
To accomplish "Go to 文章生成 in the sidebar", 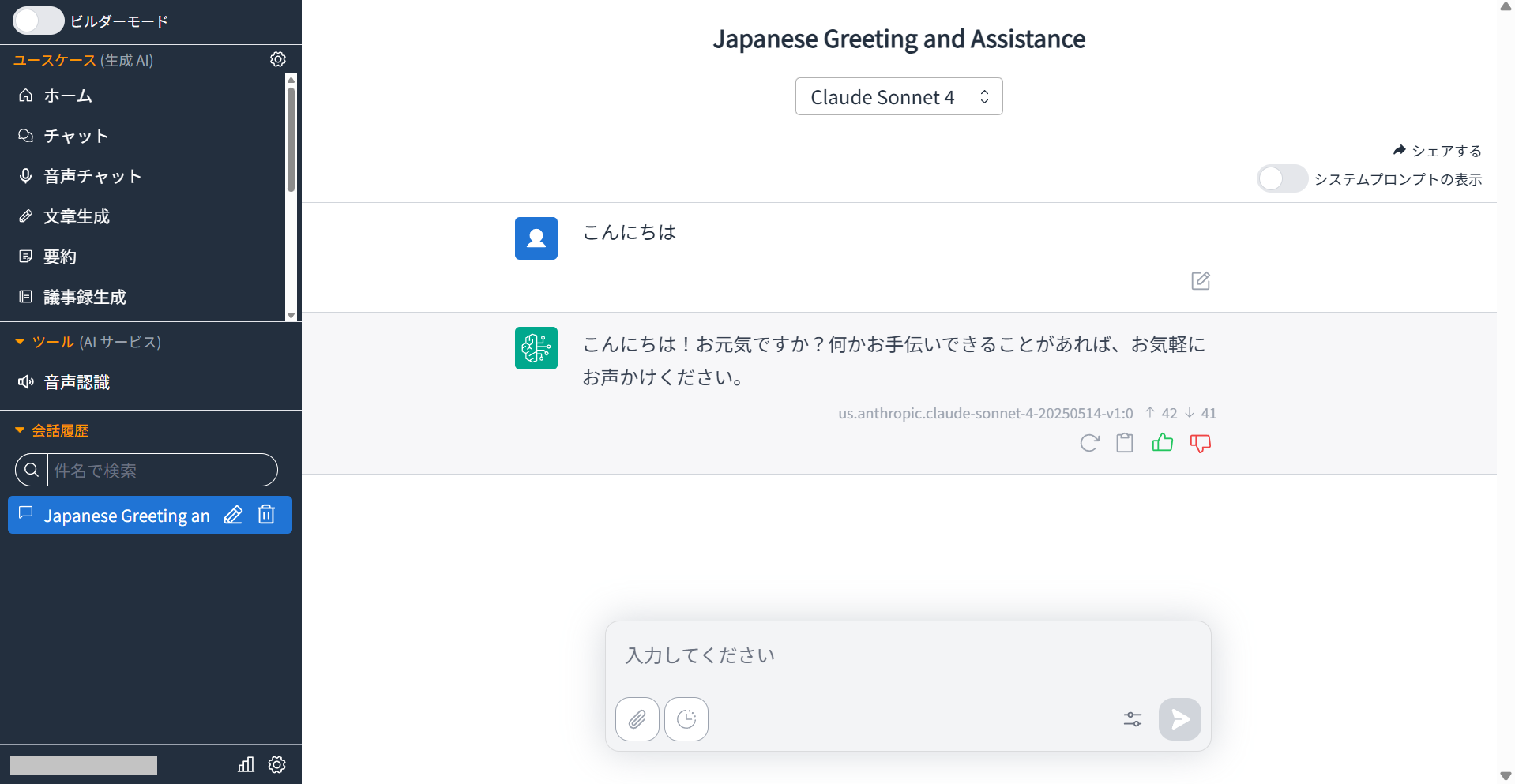I will click(76, 216).
